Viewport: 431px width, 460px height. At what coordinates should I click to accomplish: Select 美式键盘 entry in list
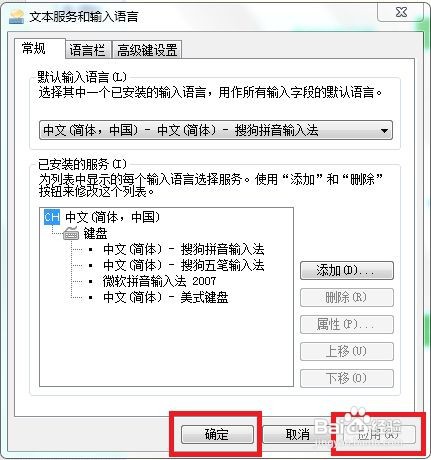(x=166, y=297)
